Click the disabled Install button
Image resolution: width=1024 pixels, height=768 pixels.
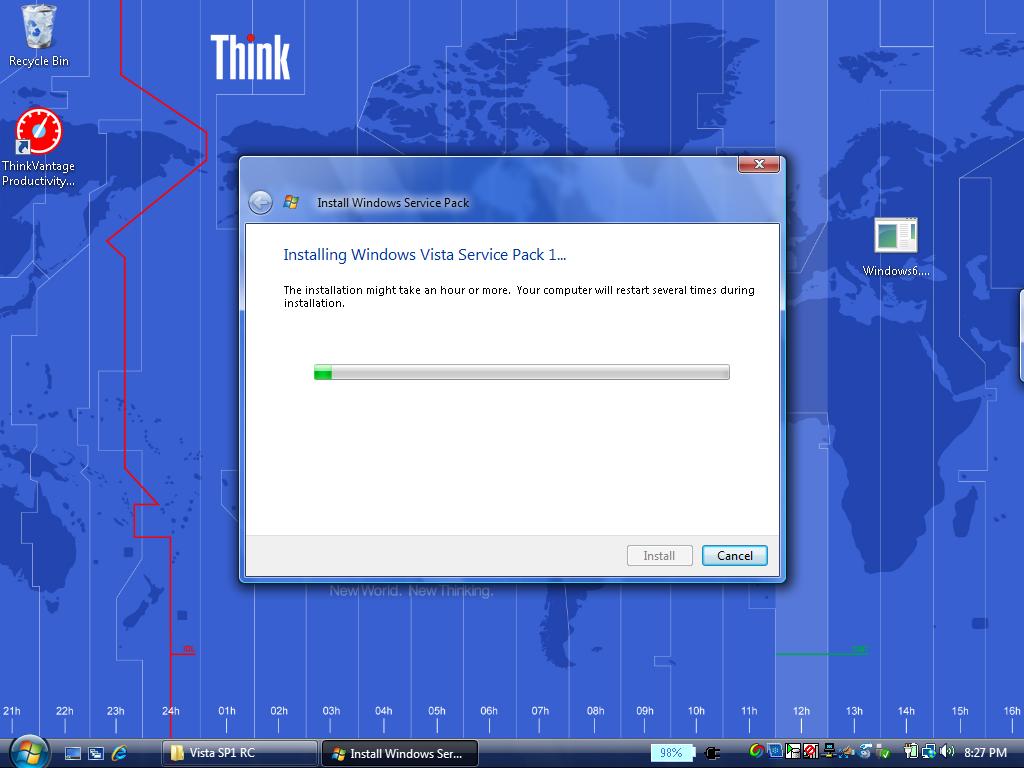point(660,556)
